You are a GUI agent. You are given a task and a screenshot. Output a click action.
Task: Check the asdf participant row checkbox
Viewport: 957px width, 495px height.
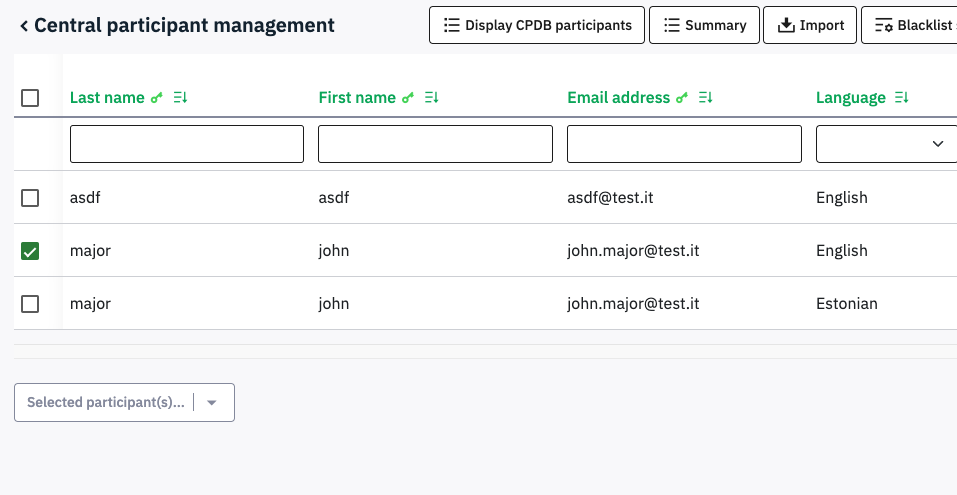[x=30, y=198]
